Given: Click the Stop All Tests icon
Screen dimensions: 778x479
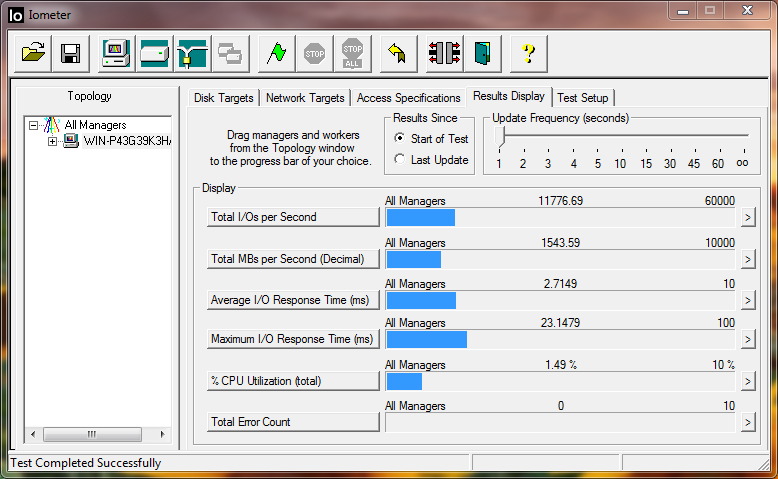Looking at the screenshot, I should 352,54.
